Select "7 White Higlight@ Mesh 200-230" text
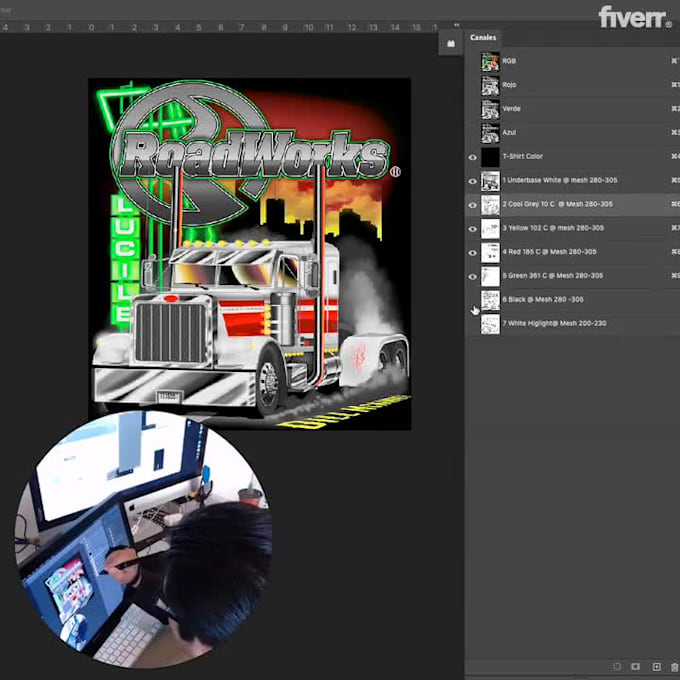Image resolution: width=680 pixels, height=680 pixels. pos(555,323)
